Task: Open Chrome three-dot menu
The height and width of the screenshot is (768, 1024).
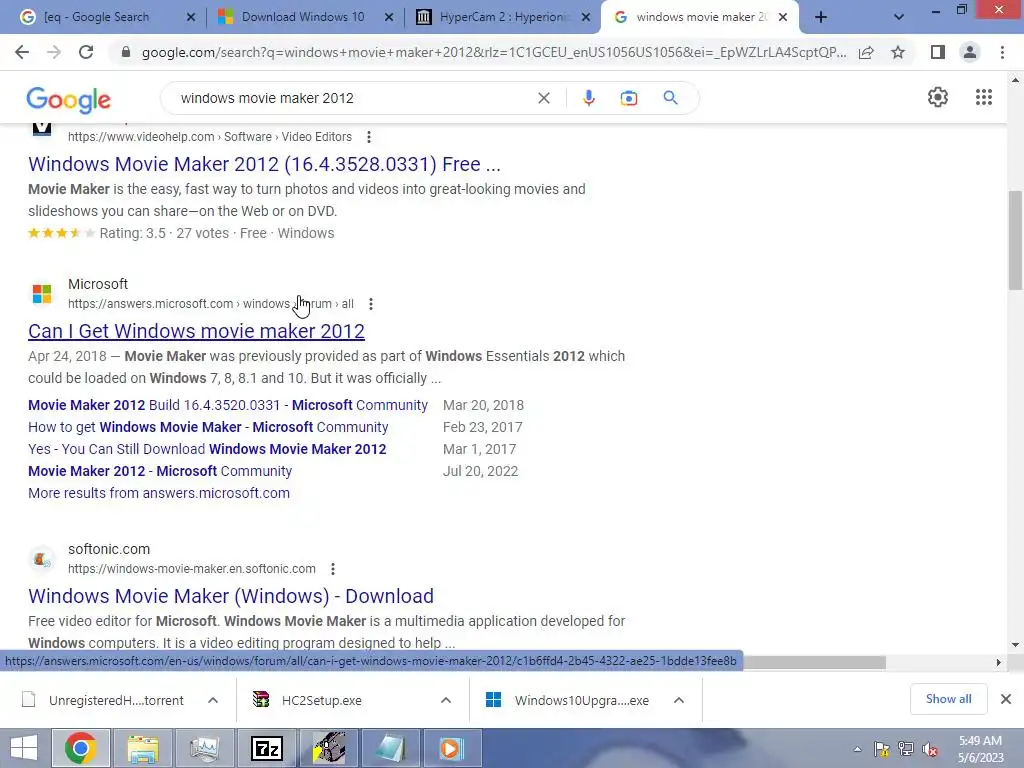Action: tap(1002, 52)
